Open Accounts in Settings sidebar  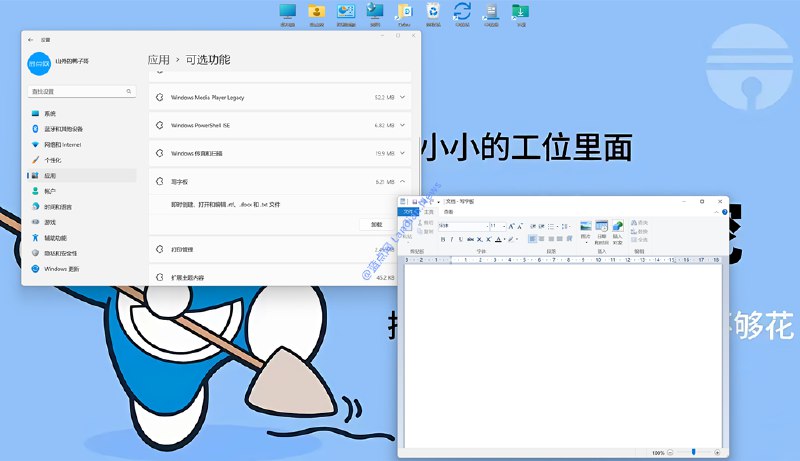pos(82,191)
